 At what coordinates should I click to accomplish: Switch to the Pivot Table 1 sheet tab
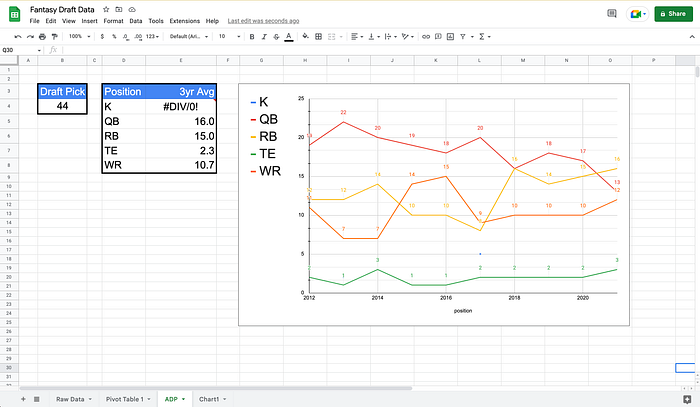128,399
